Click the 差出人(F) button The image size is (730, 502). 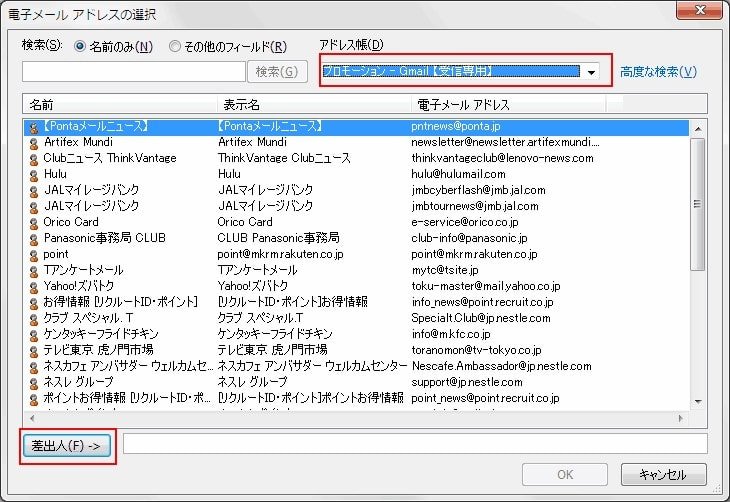[x=67, y=446]
